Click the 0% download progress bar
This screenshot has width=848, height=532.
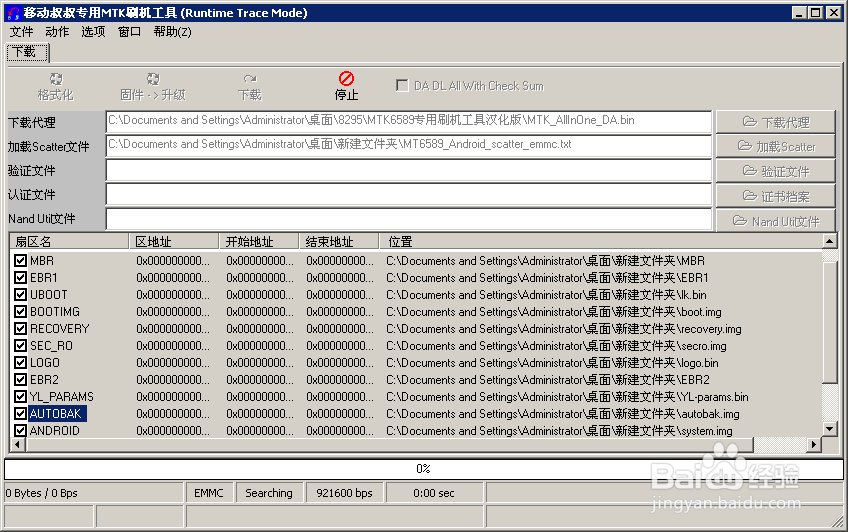423,469
